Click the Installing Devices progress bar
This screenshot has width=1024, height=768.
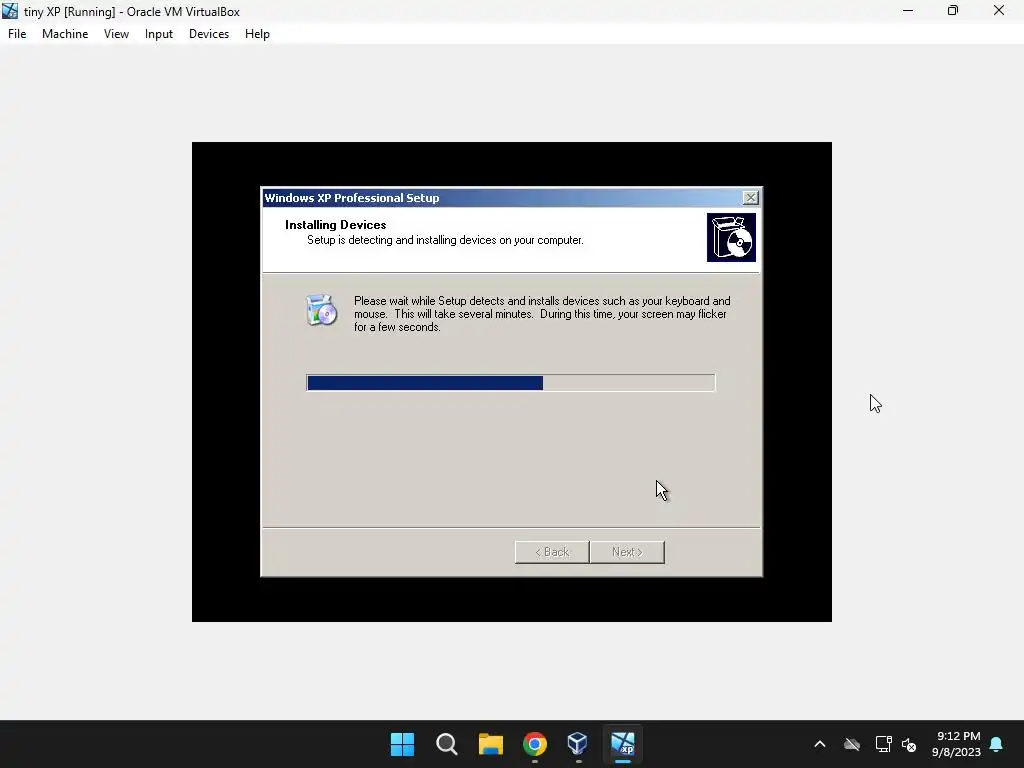coord(511,383)
